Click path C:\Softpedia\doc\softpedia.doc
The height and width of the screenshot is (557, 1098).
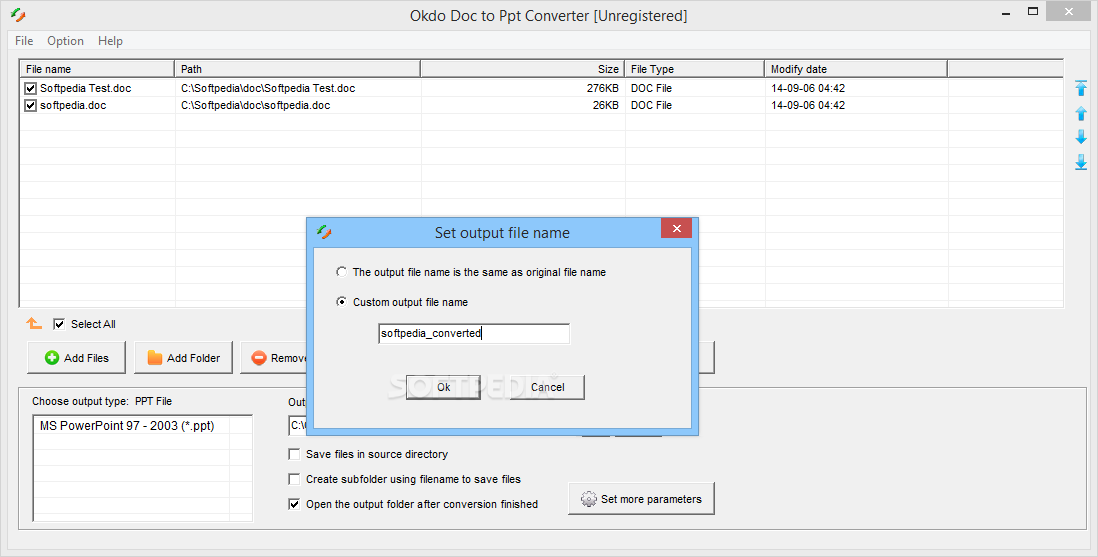point(256,105)
